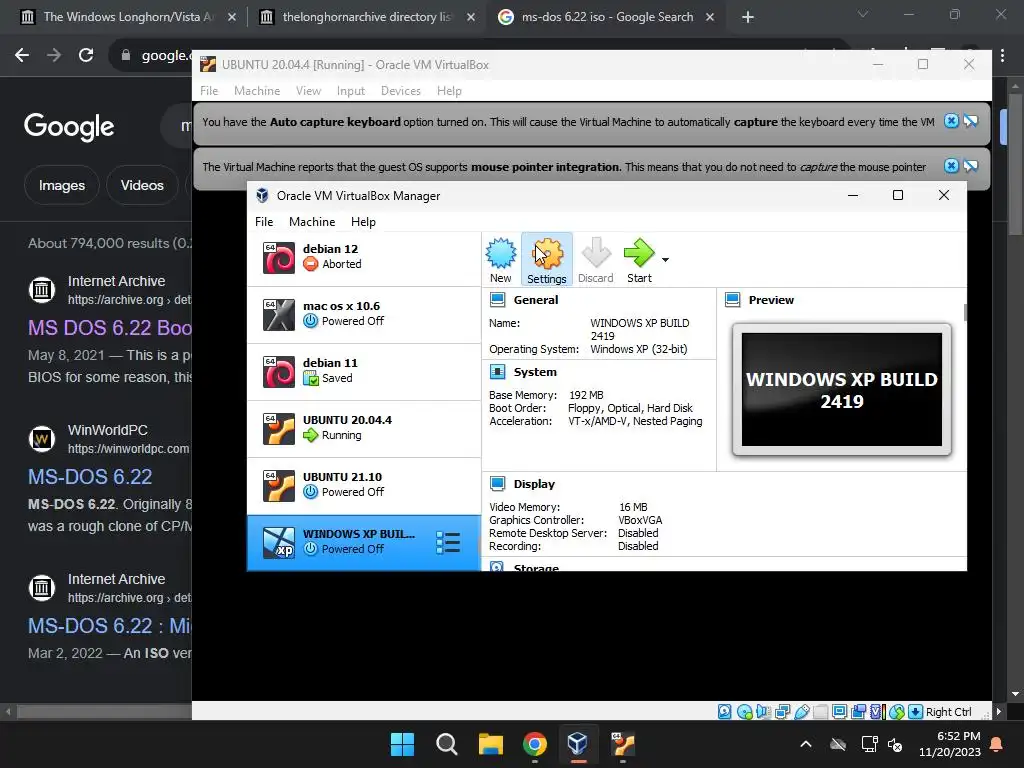Close the ms-dos 6.22 iso Google Search tab
The width and height of the screenshot is (1024, 768).
pyautogui.click(x=710, y=17)
